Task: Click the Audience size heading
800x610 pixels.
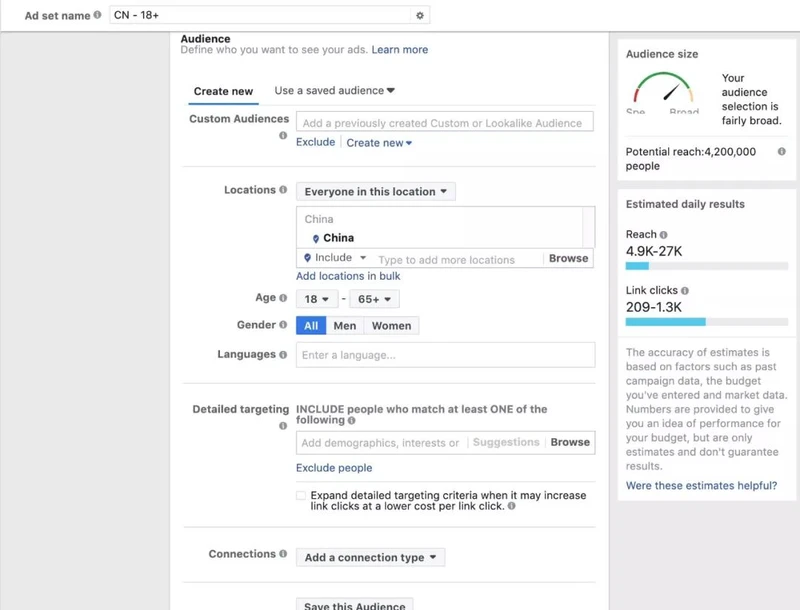Action: tap(662, 54)
